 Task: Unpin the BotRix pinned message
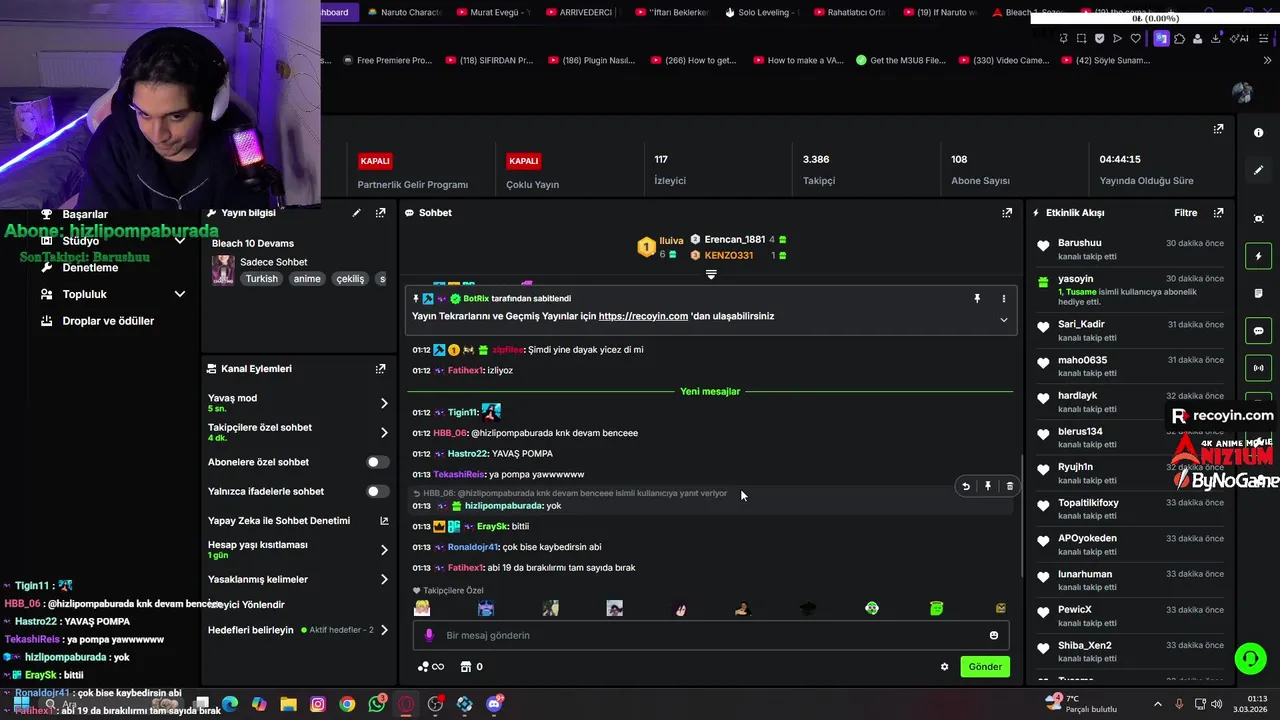(977, 298)
